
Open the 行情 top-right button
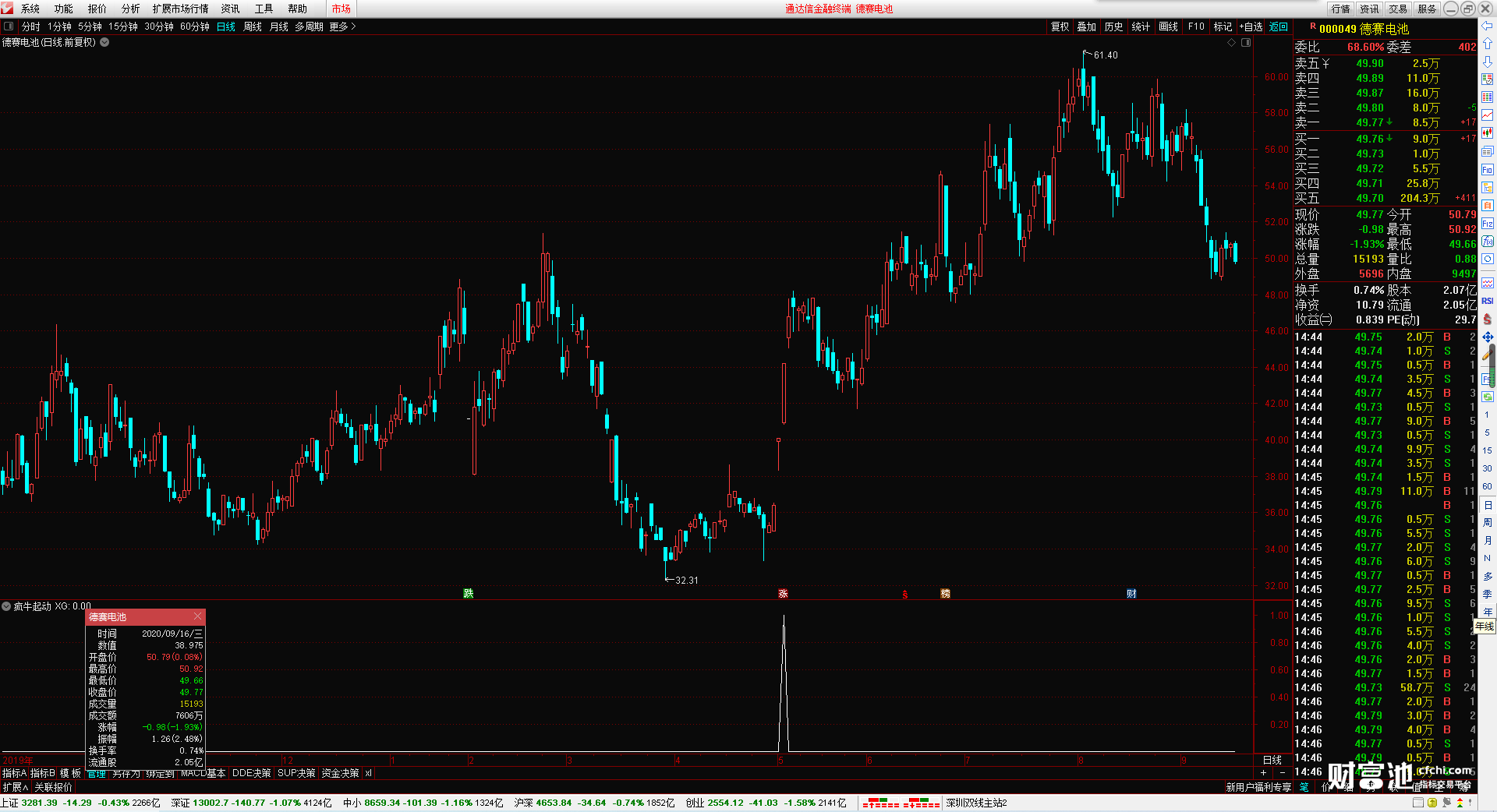[x=1341, y=9]
